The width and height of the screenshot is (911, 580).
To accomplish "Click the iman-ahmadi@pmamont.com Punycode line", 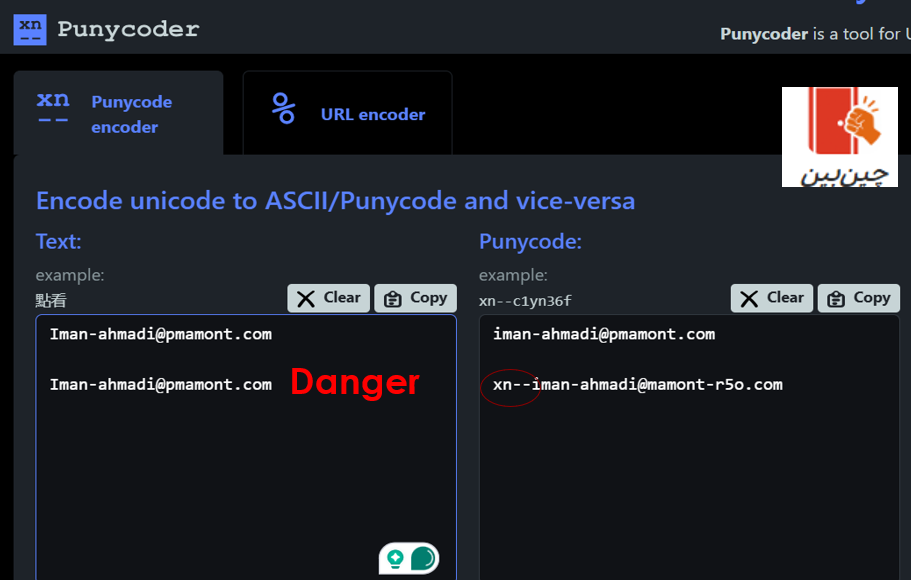I will [604, 334].
